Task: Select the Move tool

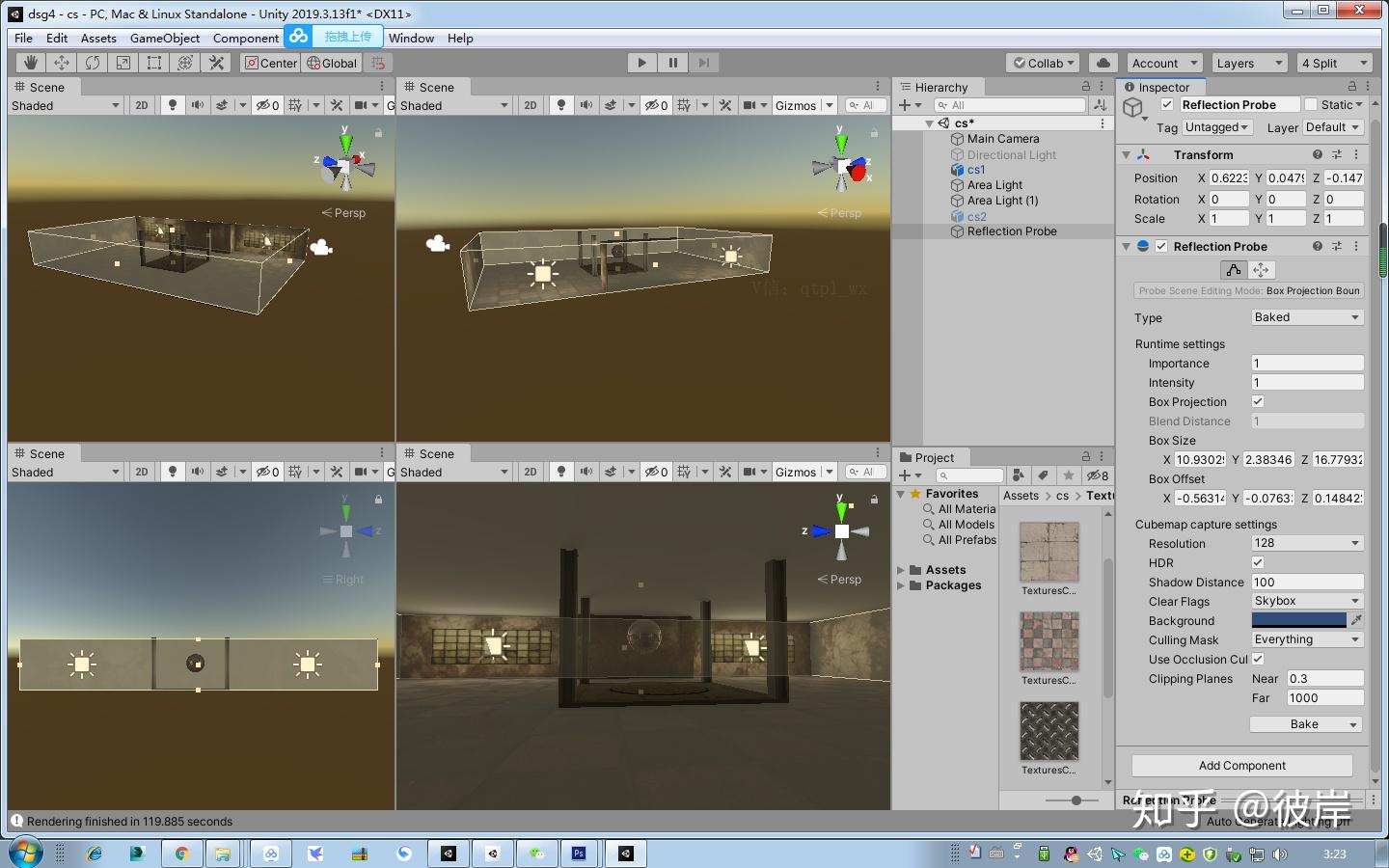Action: [61, 62]
